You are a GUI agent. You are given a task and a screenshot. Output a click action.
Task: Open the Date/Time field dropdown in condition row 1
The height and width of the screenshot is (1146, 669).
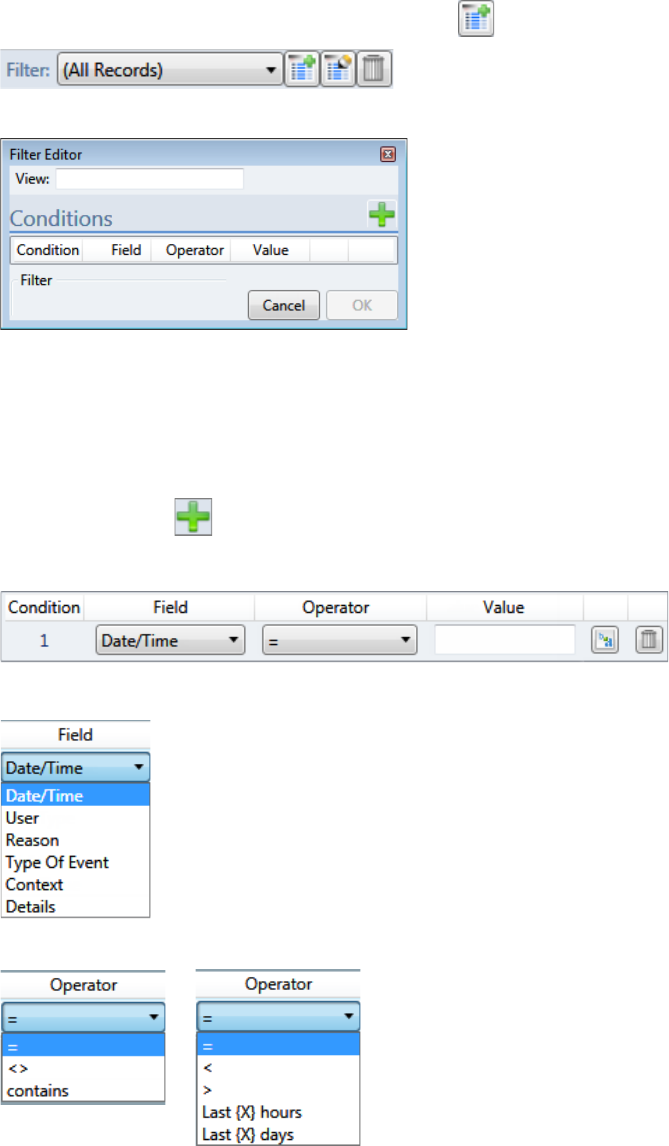(170, 640)
